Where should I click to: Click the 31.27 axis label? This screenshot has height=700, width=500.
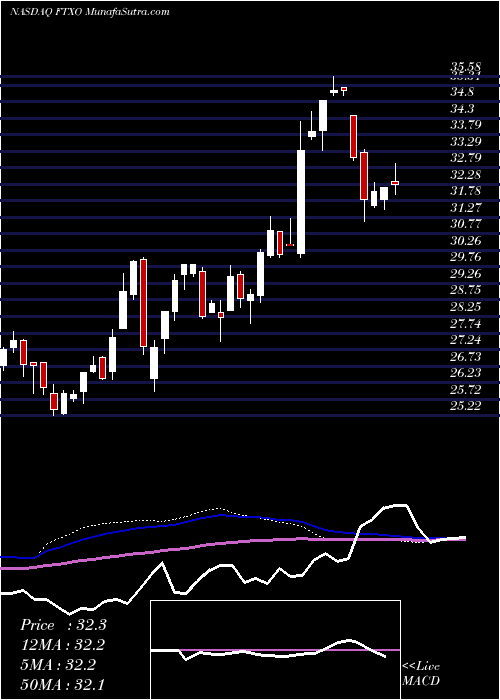point(466,208)
